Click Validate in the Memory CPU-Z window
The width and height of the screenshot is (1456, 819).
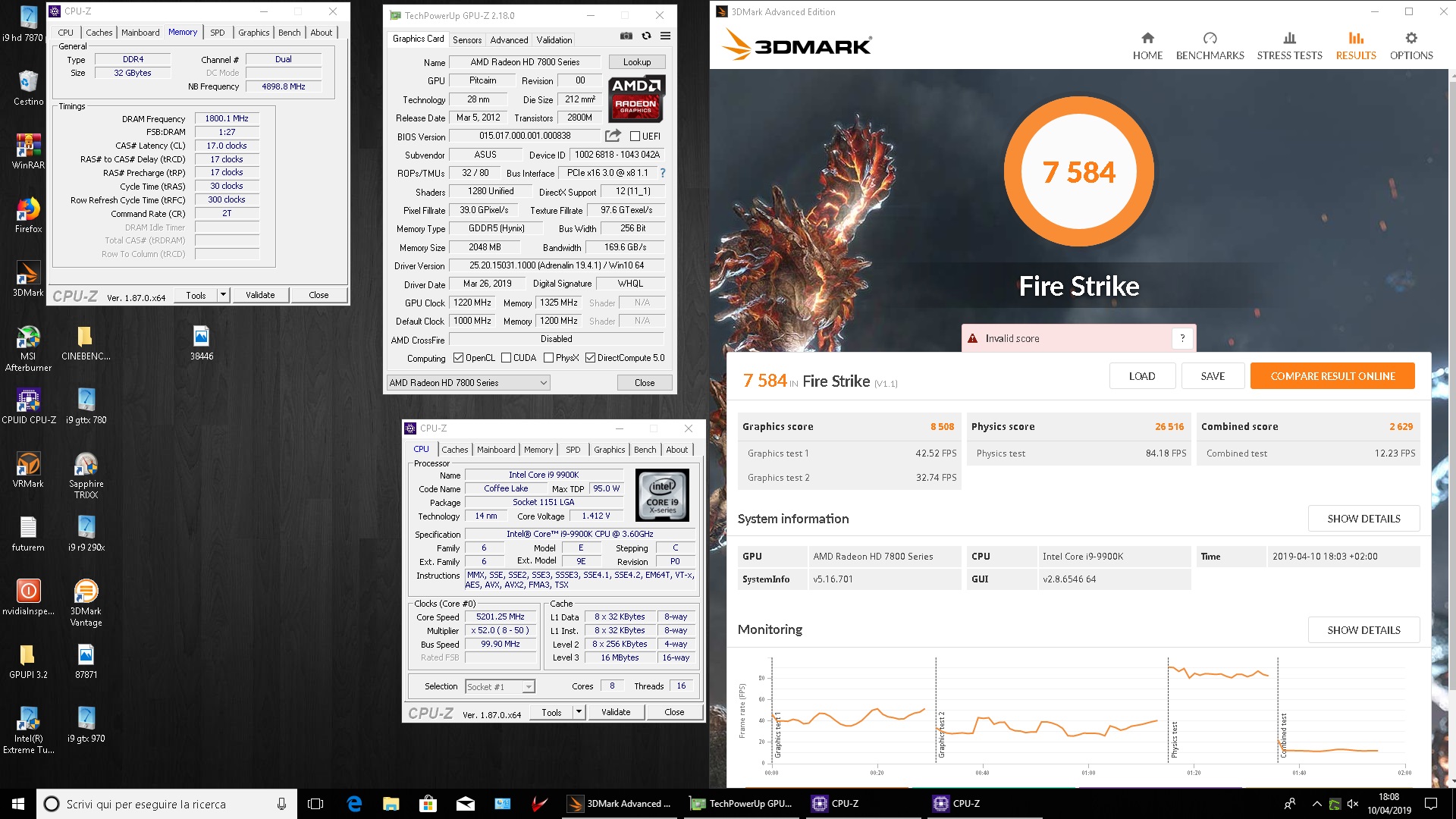(260, 295)
